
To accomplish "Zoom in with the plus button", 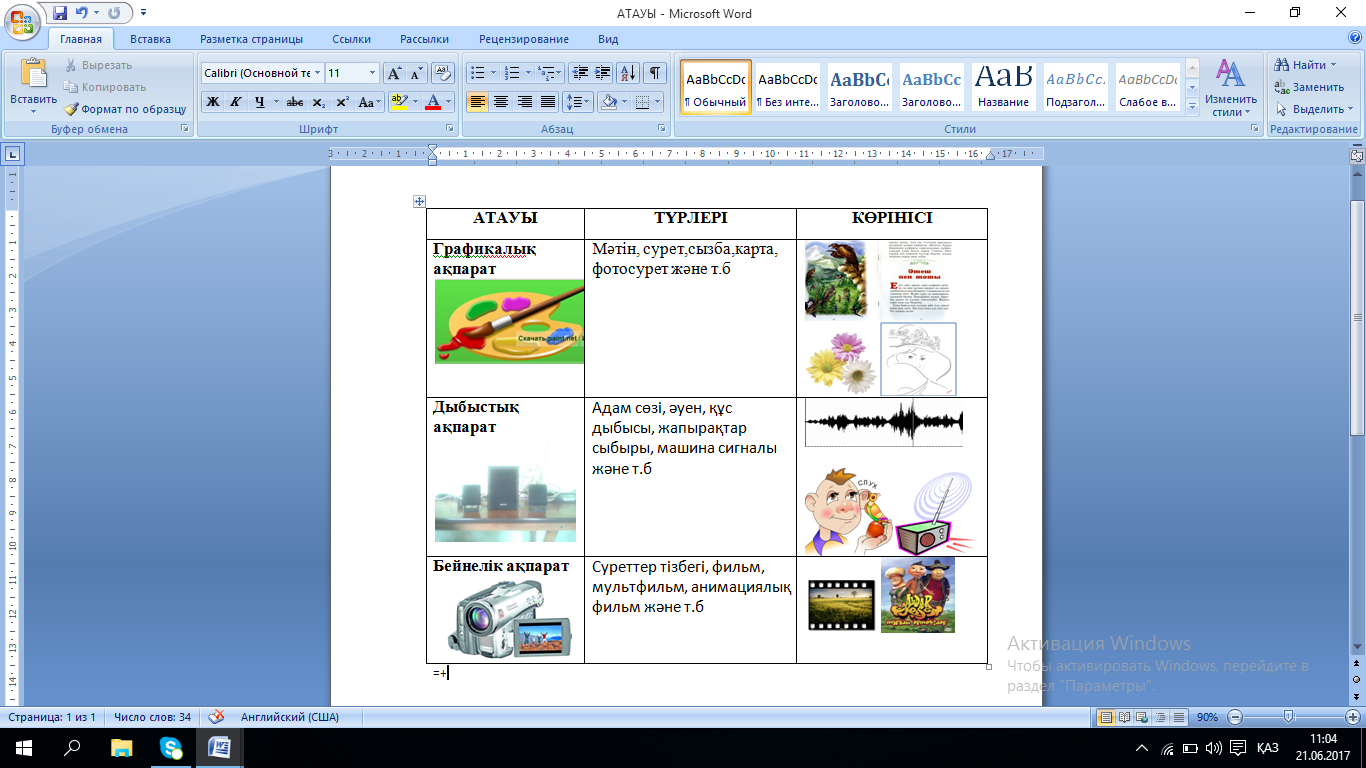I will point(1352,717).
